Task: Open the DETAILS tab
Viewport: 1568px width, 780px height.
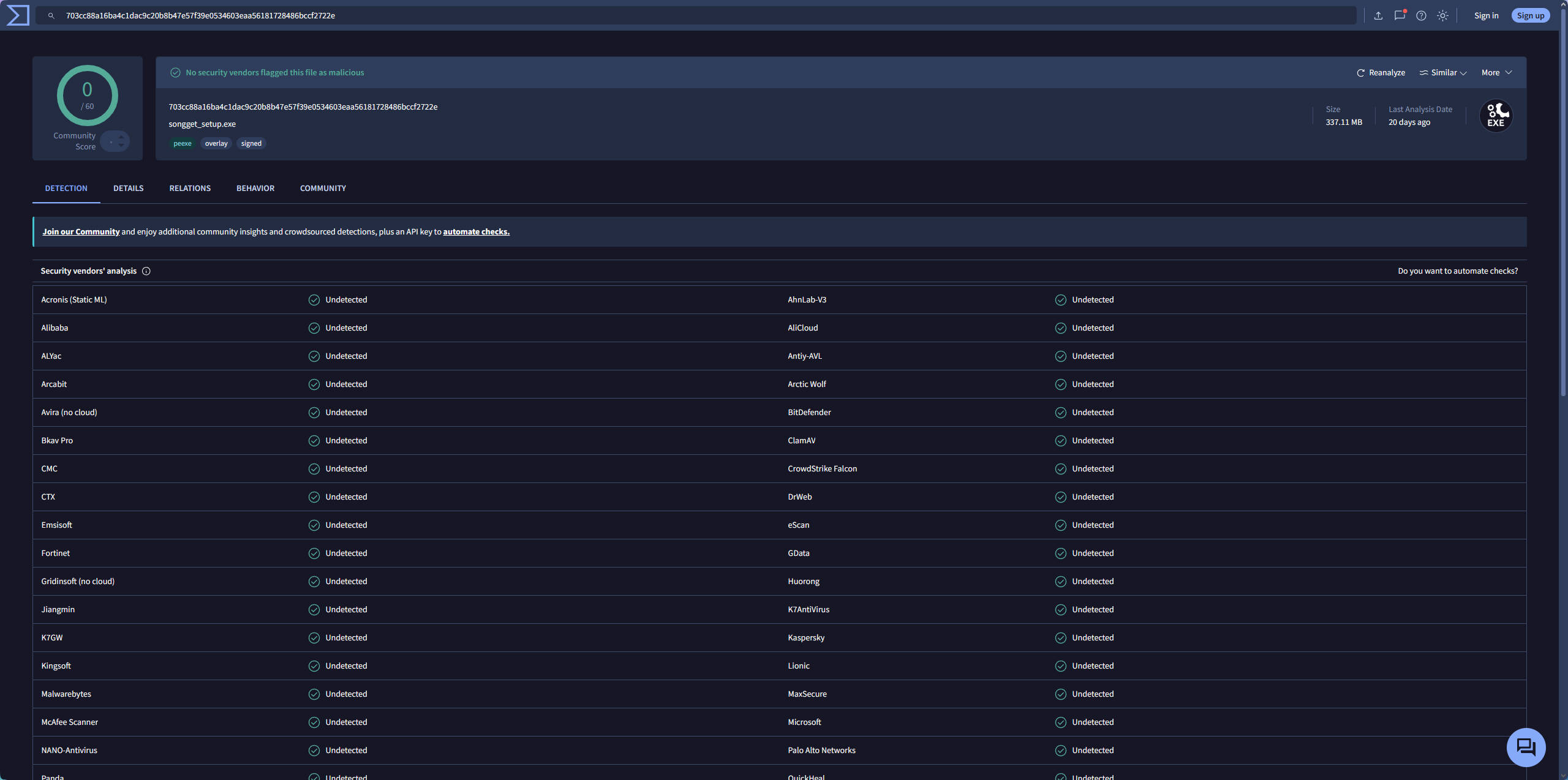Action: [129, 189]
